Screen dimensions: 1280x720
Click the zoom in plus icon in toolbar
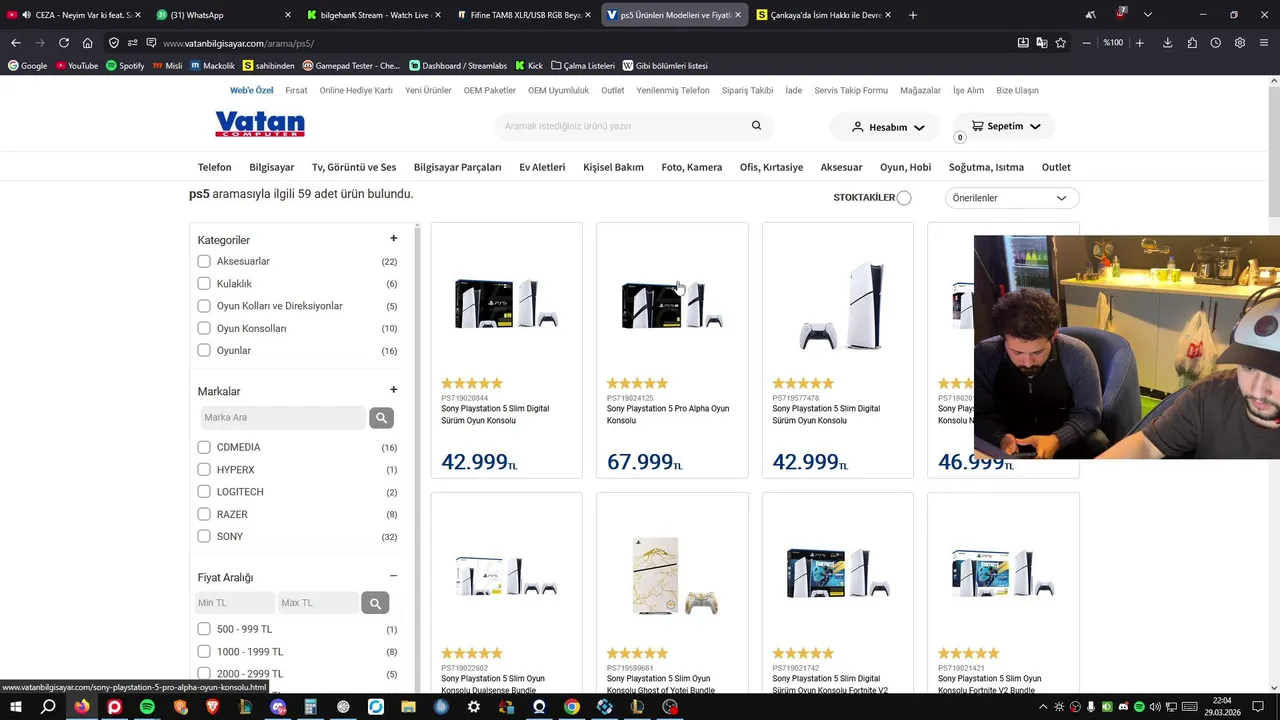pos(1139,43)
